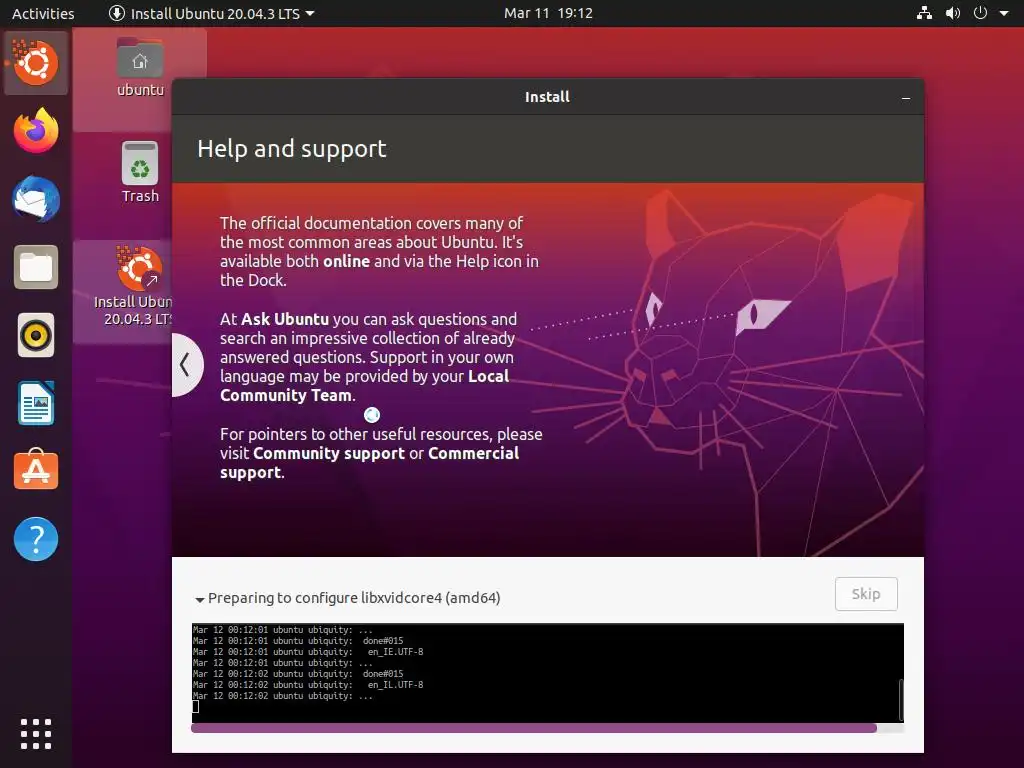Open Thunderbird mail from the dock

[36, 199]
